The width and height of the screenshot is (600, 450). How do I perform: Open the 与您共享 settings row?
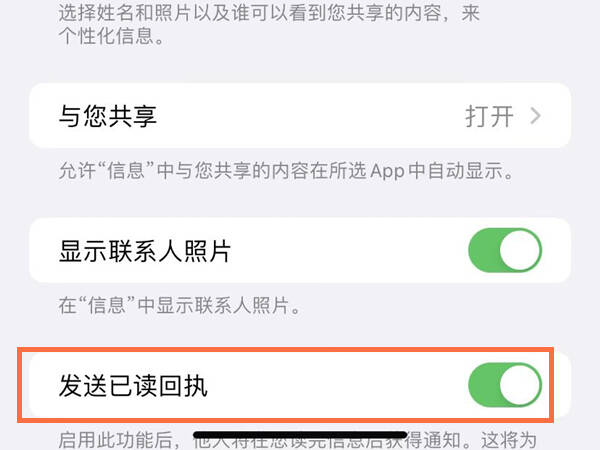pyautogui.click(x=300, y=116)
